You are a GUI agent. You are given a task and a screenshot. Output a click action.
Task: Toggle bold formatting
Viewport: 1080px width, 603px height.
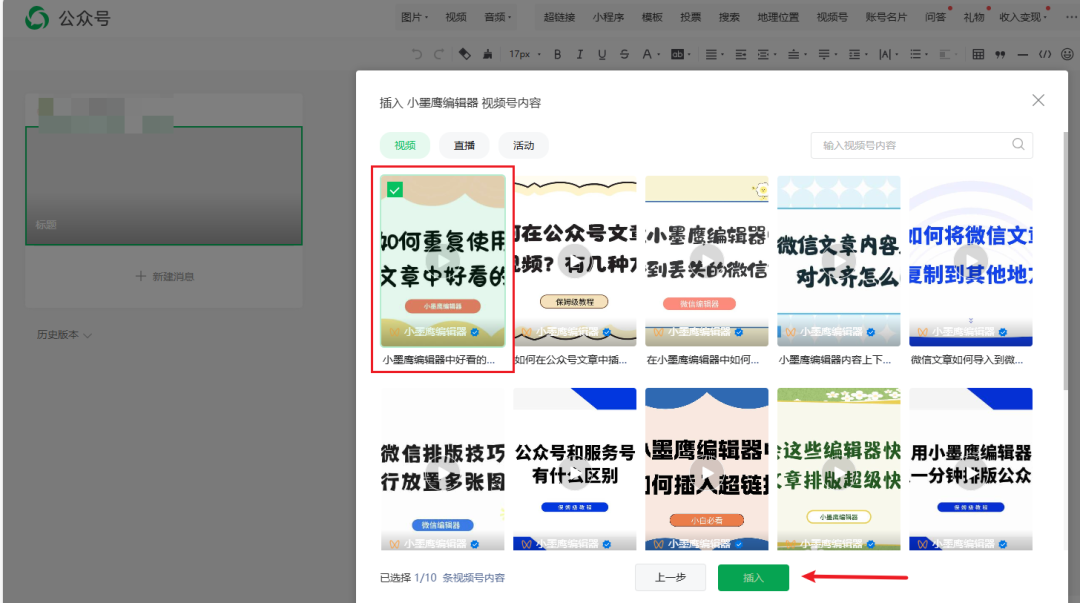(x=556, y=54)
